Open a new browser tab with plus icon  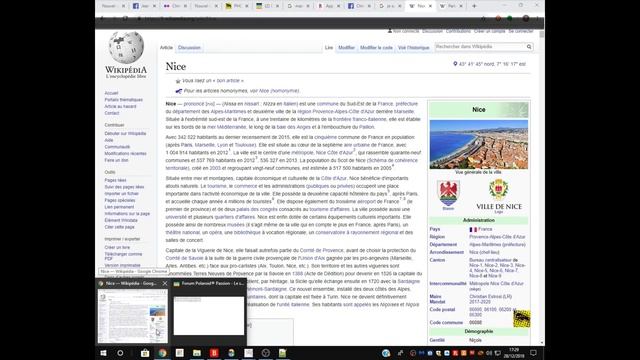pyautogui.click(x=474, y=6)
